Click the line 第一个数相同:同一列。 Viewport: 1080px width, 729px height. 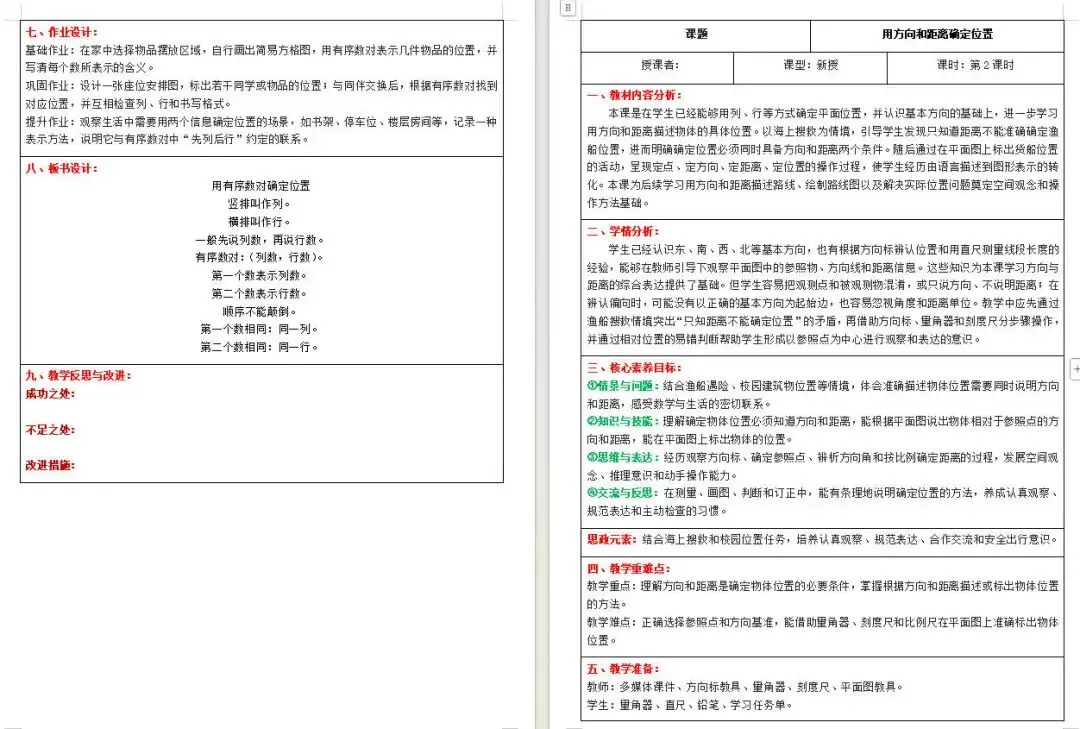(x=259, y=329)
